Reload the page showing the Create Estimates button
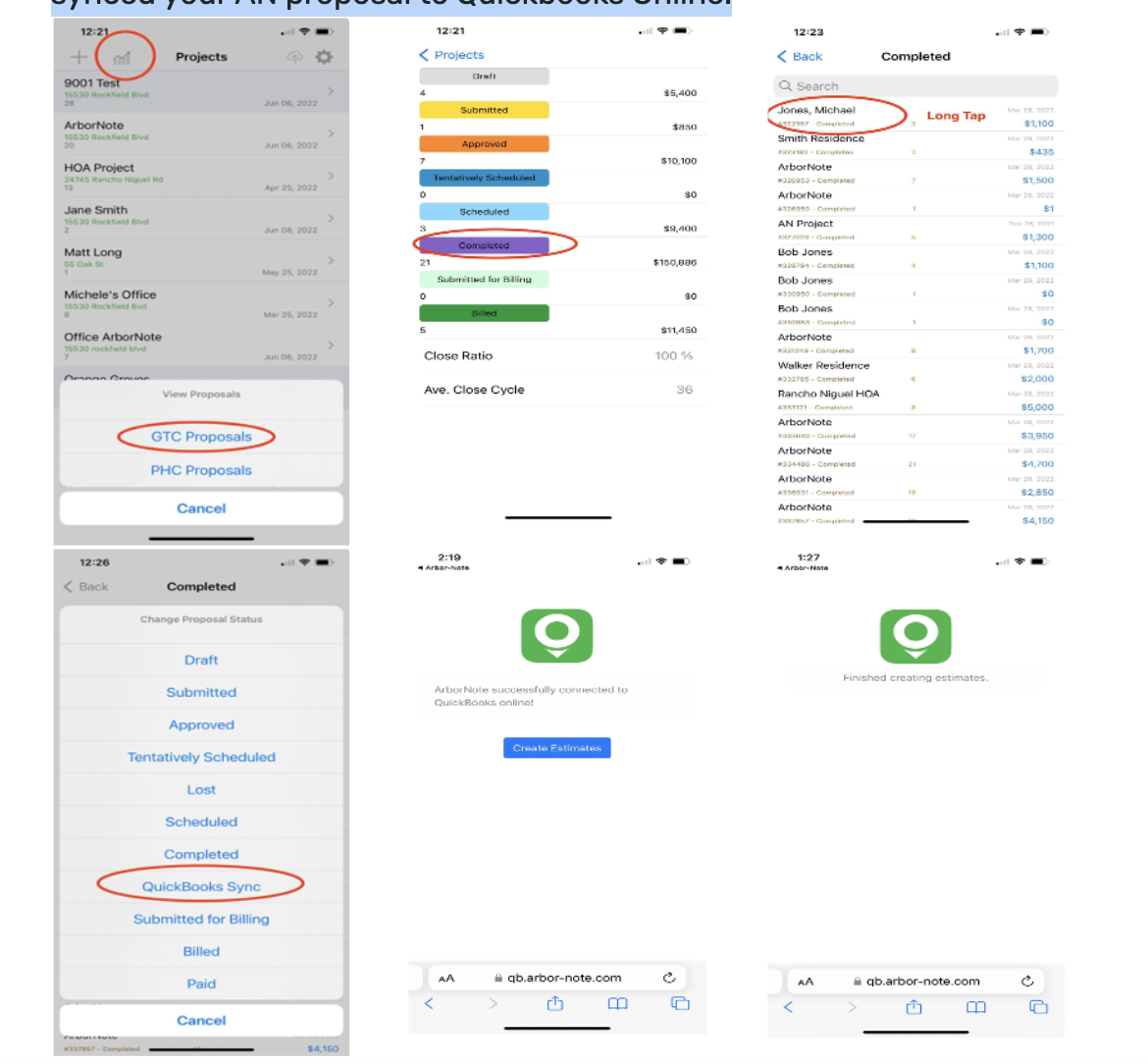Screen dimensions: 1148x1064 click(x=669, y=978)
